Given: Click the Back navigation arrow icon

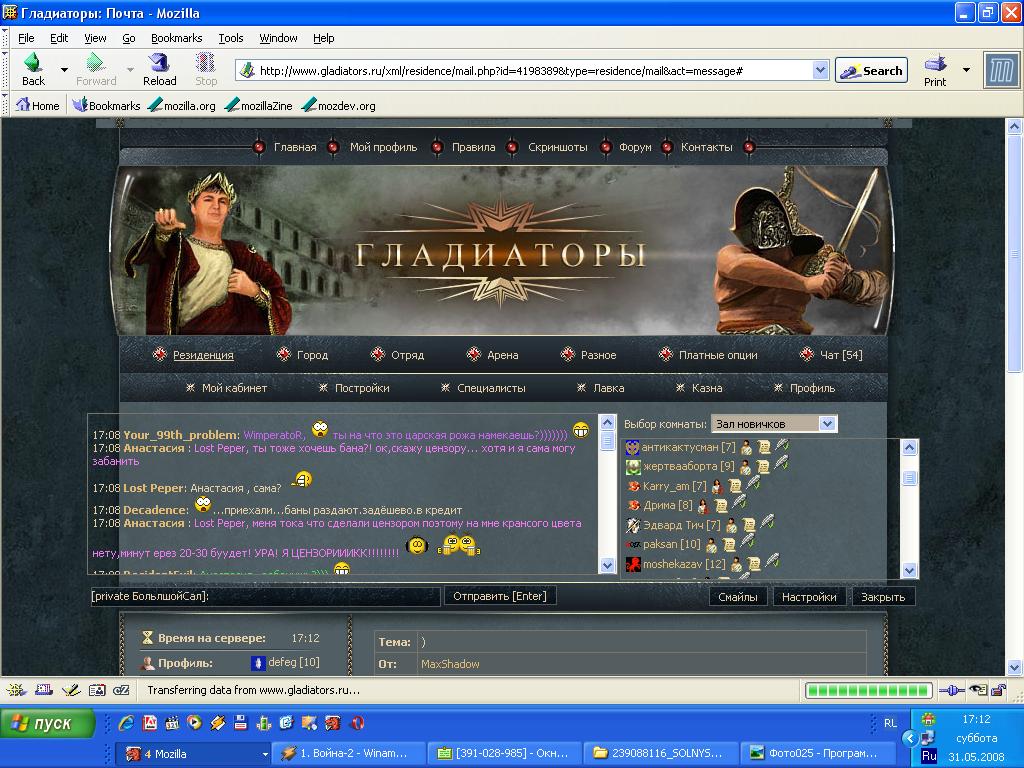Looking at the screenshot, I should click(x=33, y=63).
